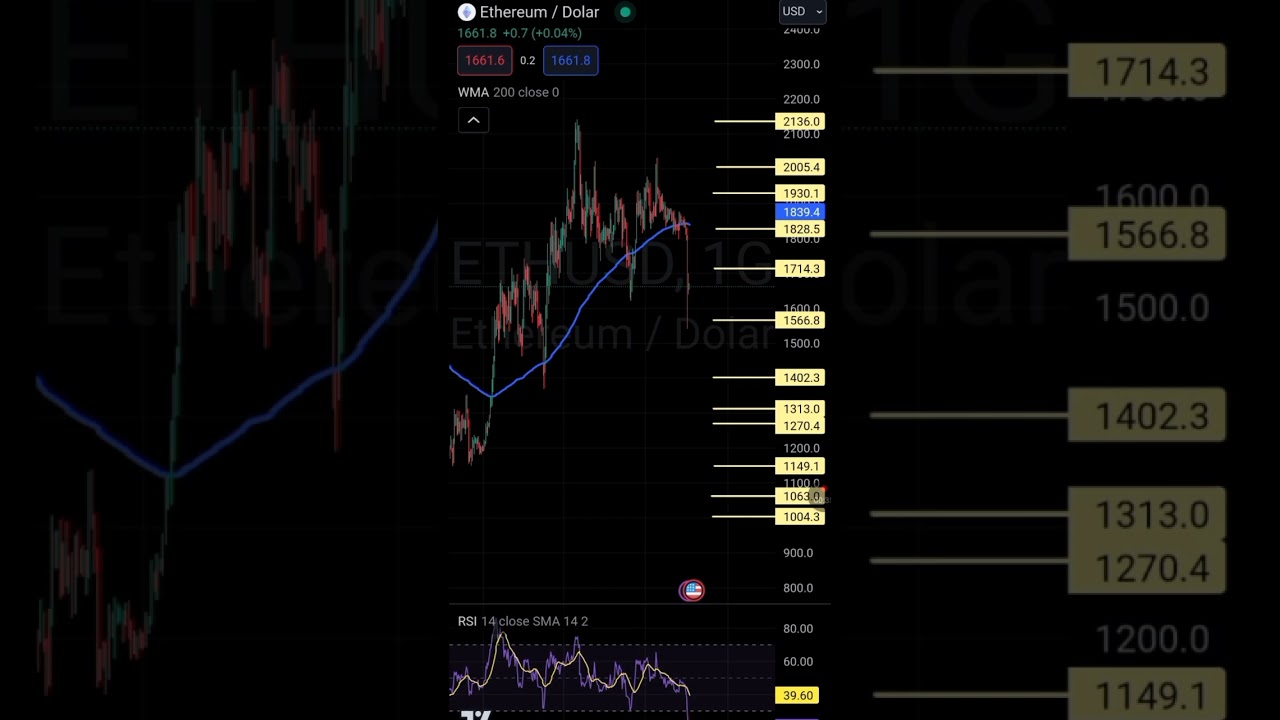
Task: Click the 900.0 price scale value
Action: (x=798, y=553)
